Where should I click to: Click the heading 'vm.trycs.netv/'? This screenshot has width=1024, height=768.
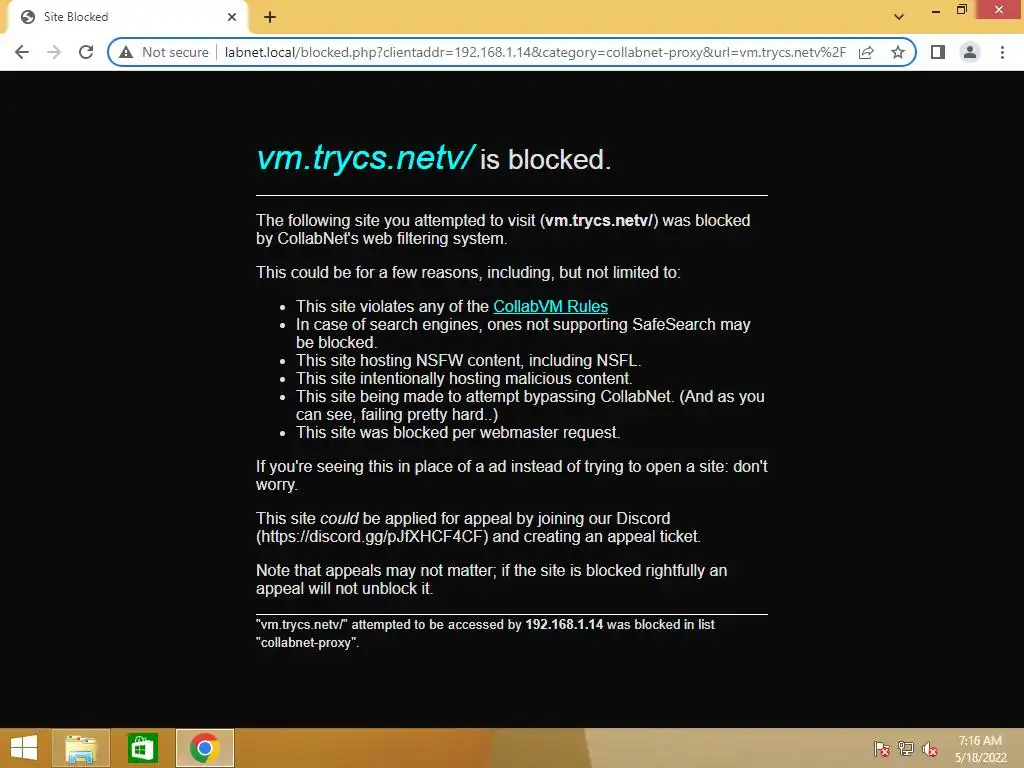point(366,157)
